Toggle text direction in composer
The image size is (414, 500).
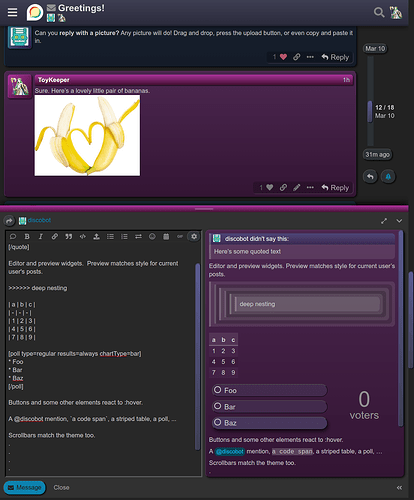click(138, 236)
